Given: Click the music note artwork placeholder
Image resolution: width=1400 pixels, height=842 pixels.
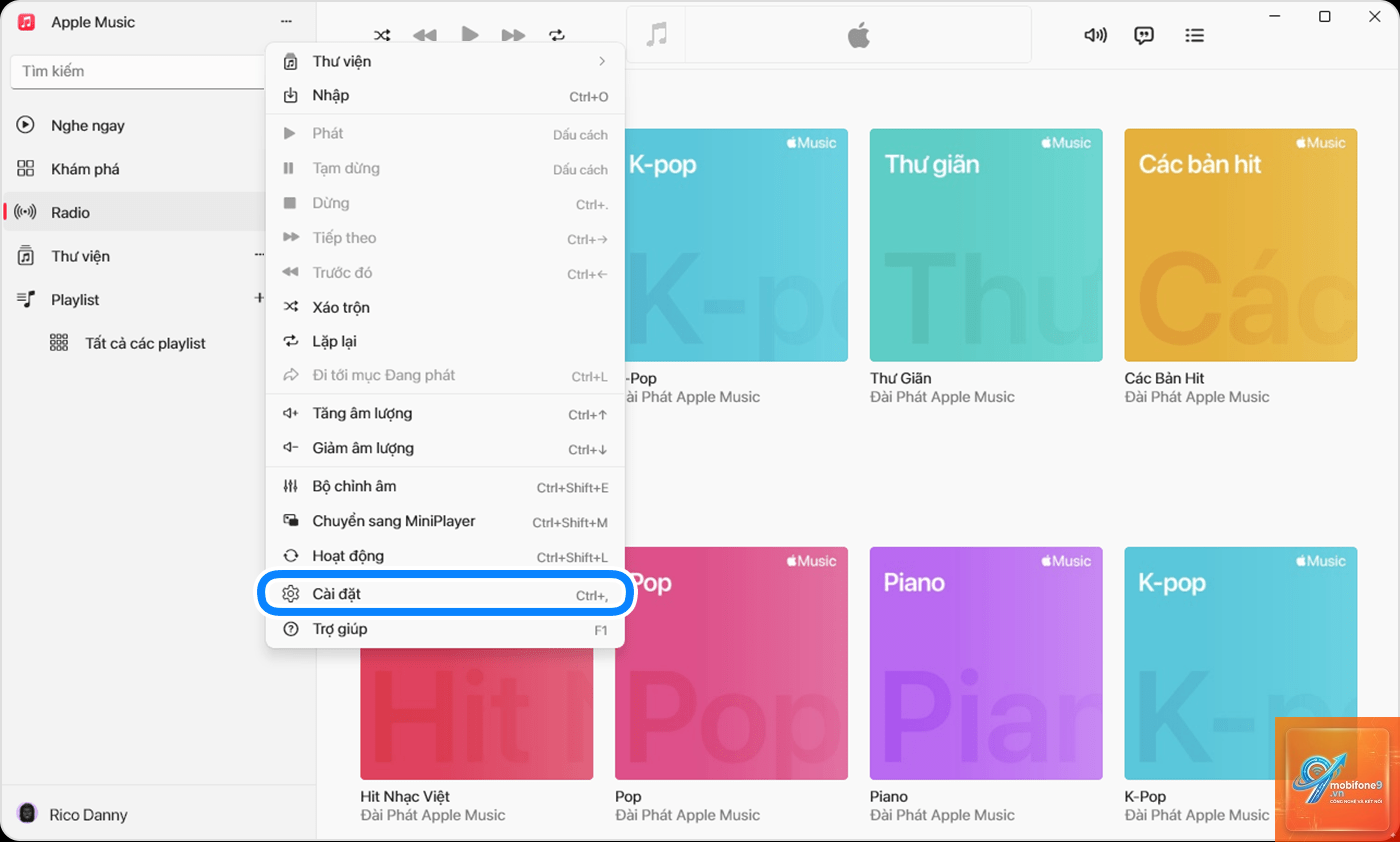Looking at the screenshot, I should point(656,35).
